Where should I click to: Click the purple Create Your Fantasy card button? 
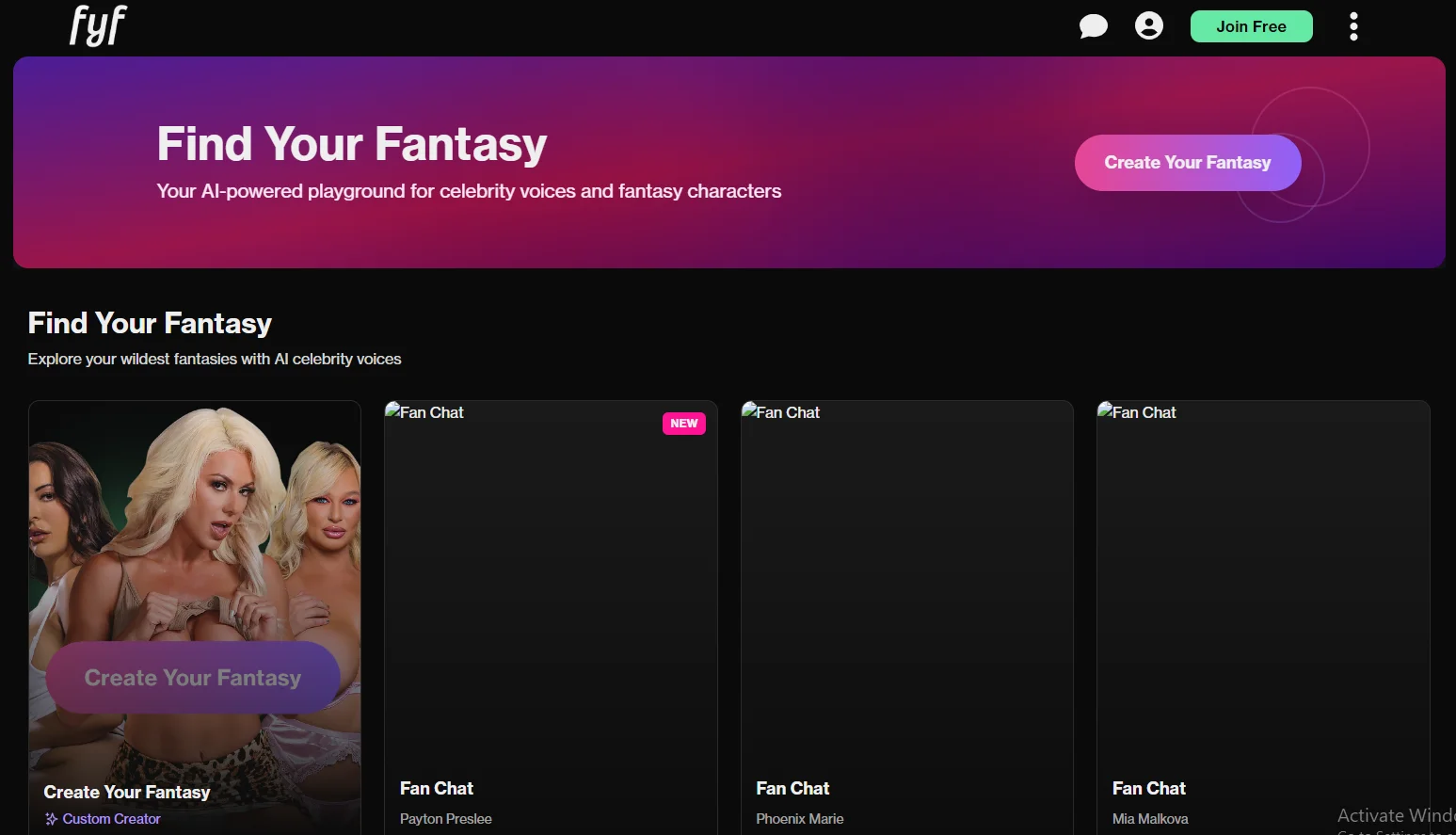click(x=193, y=678)
